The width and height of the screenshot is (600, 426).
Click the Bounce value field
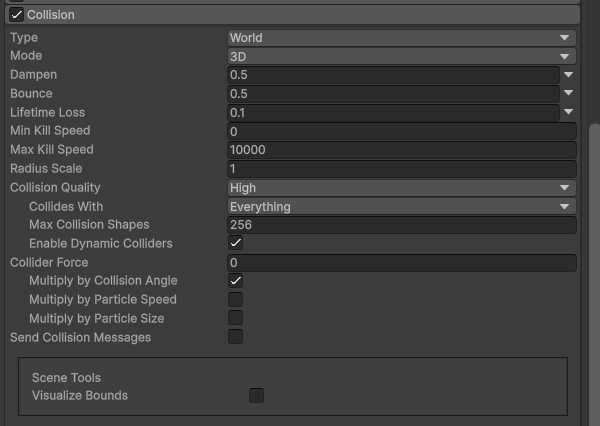coord(392,94)
